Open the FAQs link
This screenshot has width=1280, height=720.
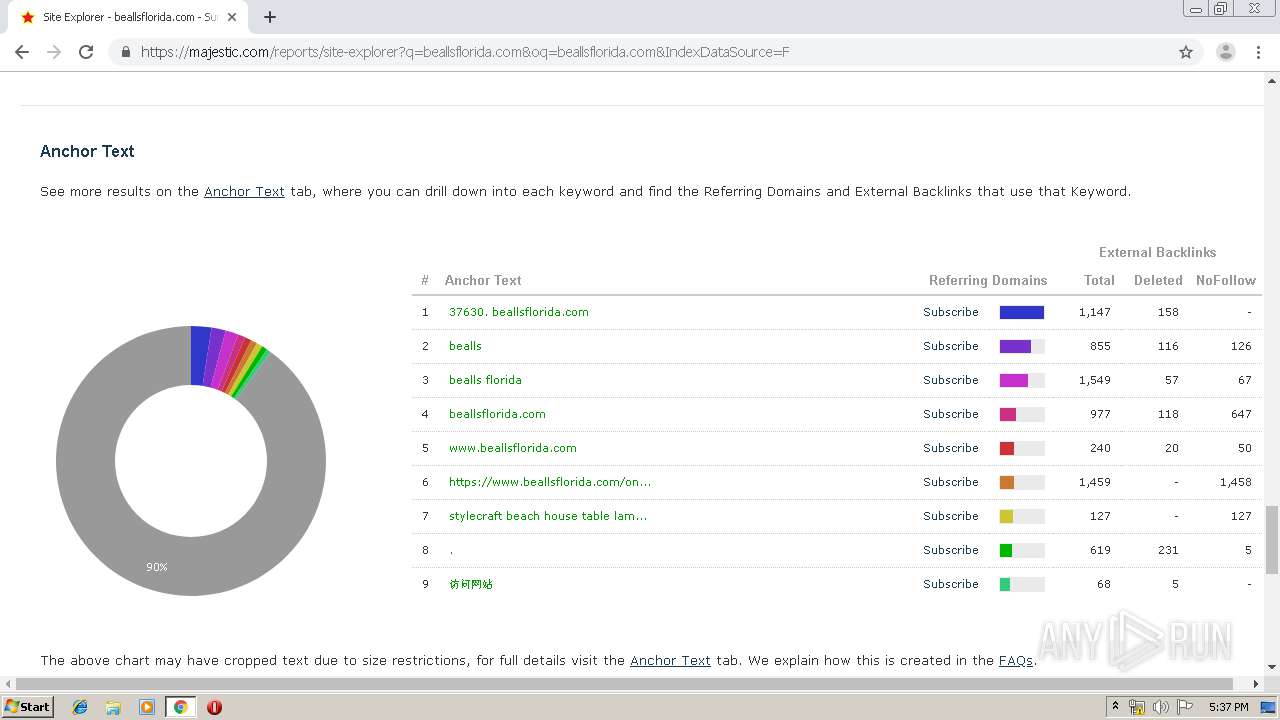click(x=1015, y=660)
